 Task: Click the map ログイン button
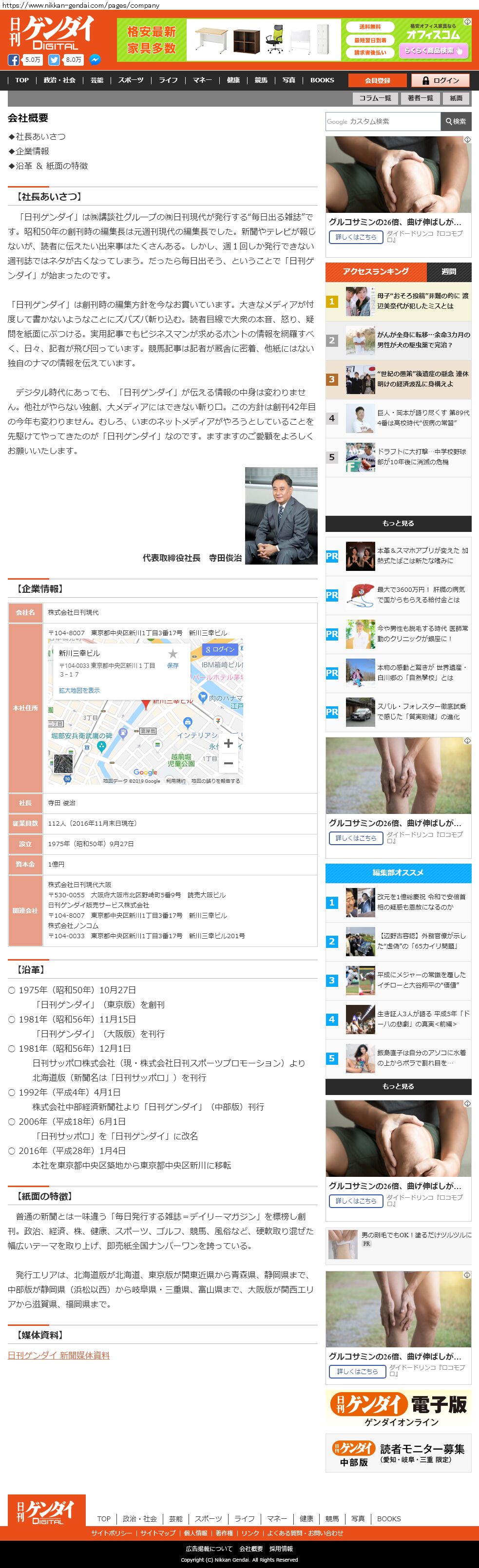220,649
